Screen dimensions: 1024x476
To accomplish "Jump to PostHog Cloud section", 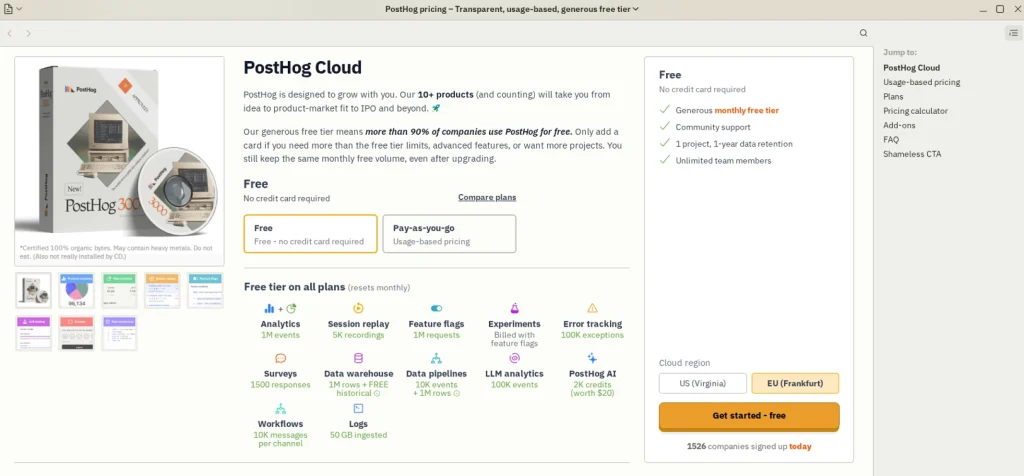I will click(912, 68).
